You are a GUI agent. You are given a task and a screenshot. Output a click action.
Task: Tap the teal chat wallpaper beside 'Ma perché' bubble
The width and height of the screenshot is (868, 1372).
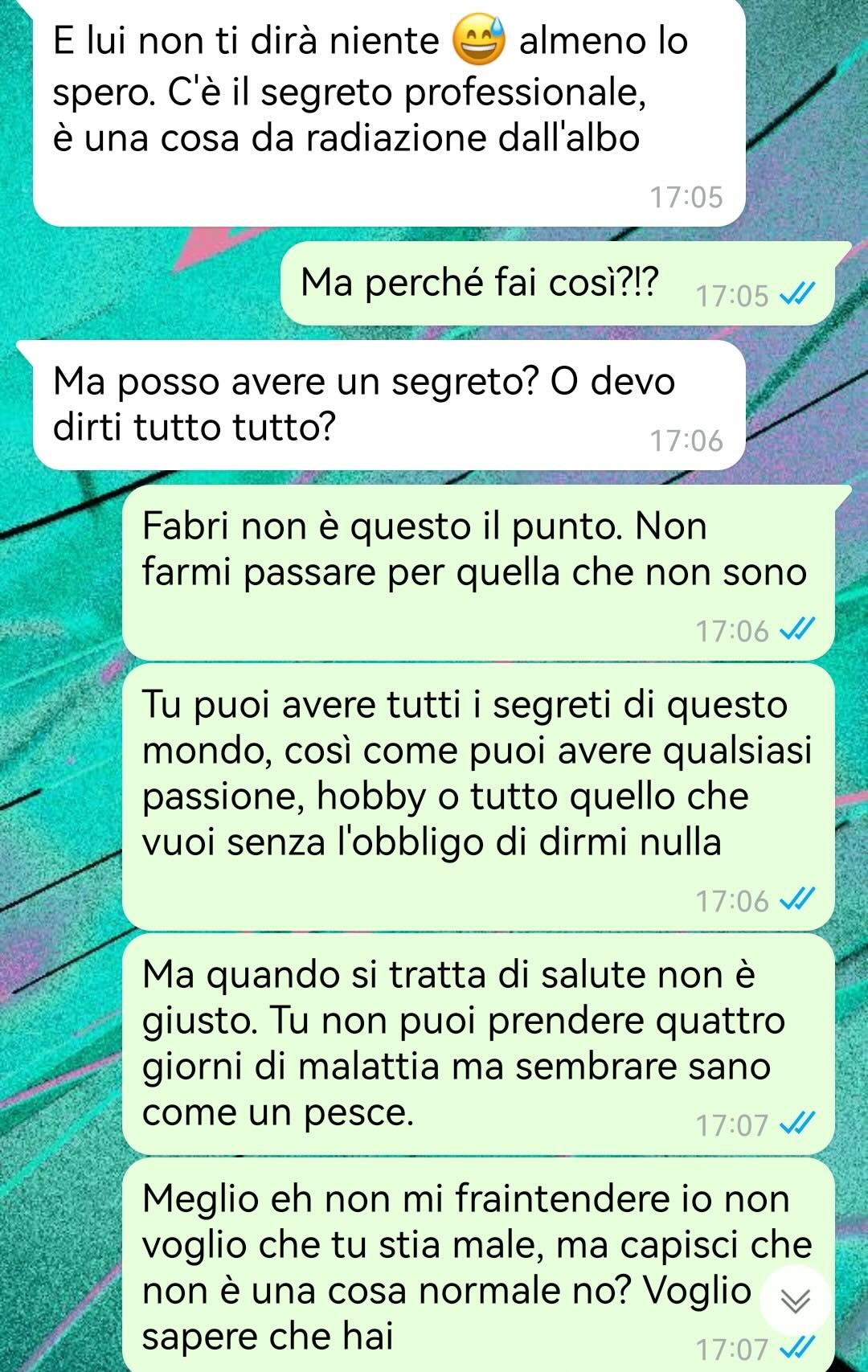(145, 283)
